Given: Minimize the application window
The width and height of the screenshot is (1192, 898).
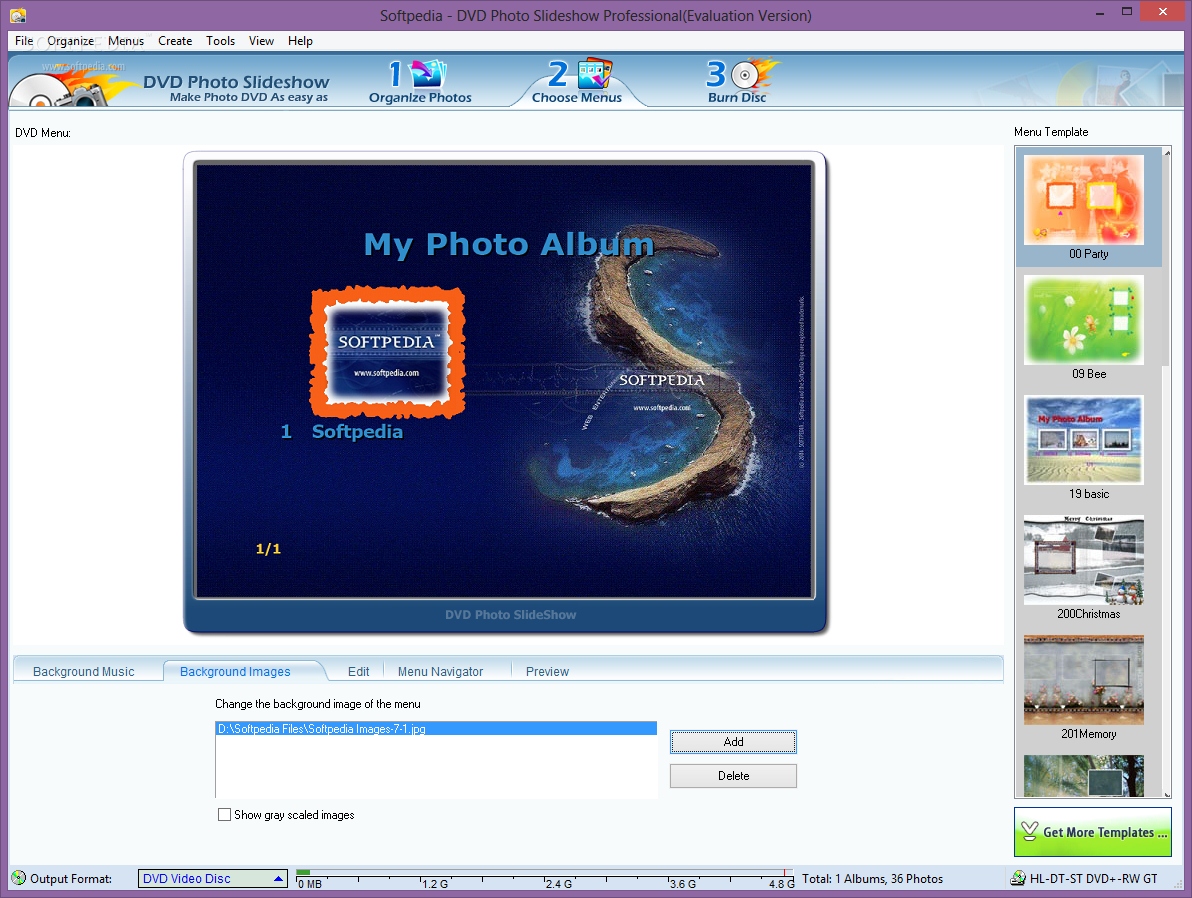Looking at the screenshot, I should (x=1100, y=13).
